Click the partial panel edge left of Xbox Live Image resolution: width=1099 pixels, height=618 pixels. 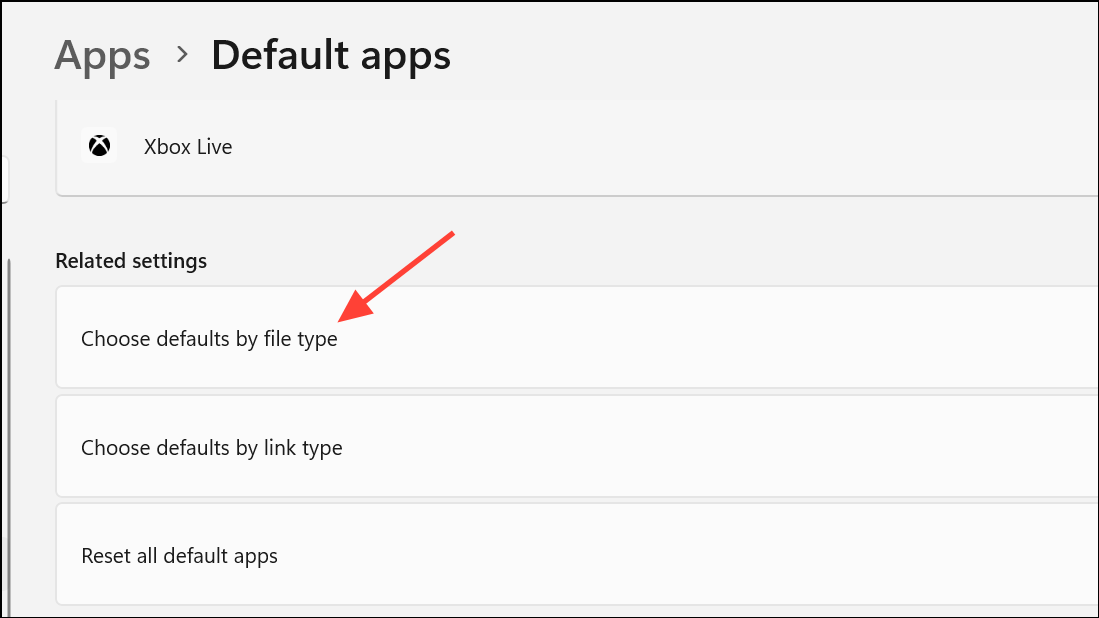(4, 180)
